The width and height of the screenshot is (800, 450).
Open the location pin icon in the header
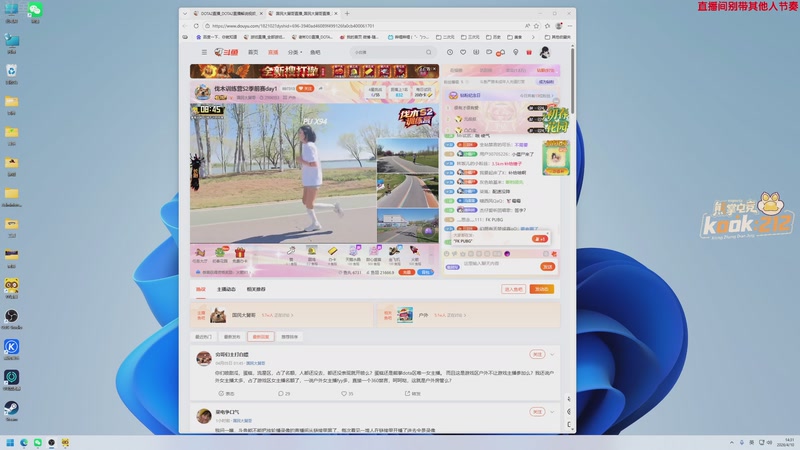coord(516,52)
